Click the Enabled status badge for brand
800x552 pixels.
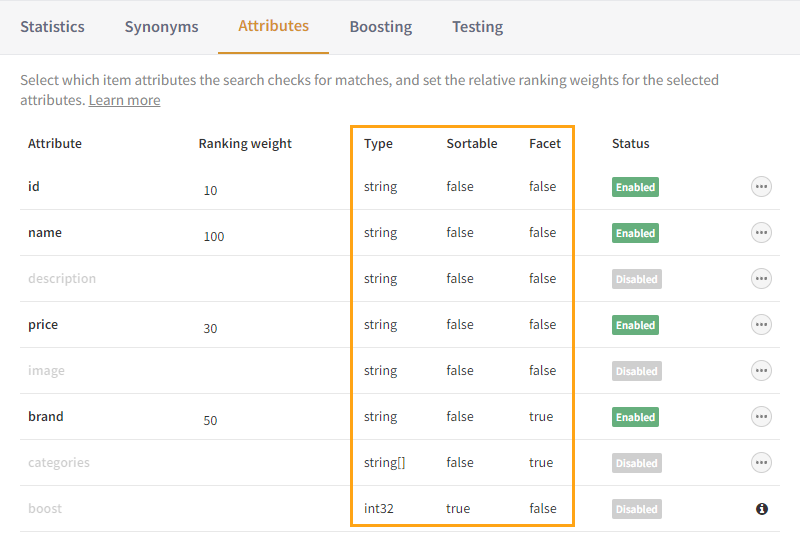tap(635, 417)
